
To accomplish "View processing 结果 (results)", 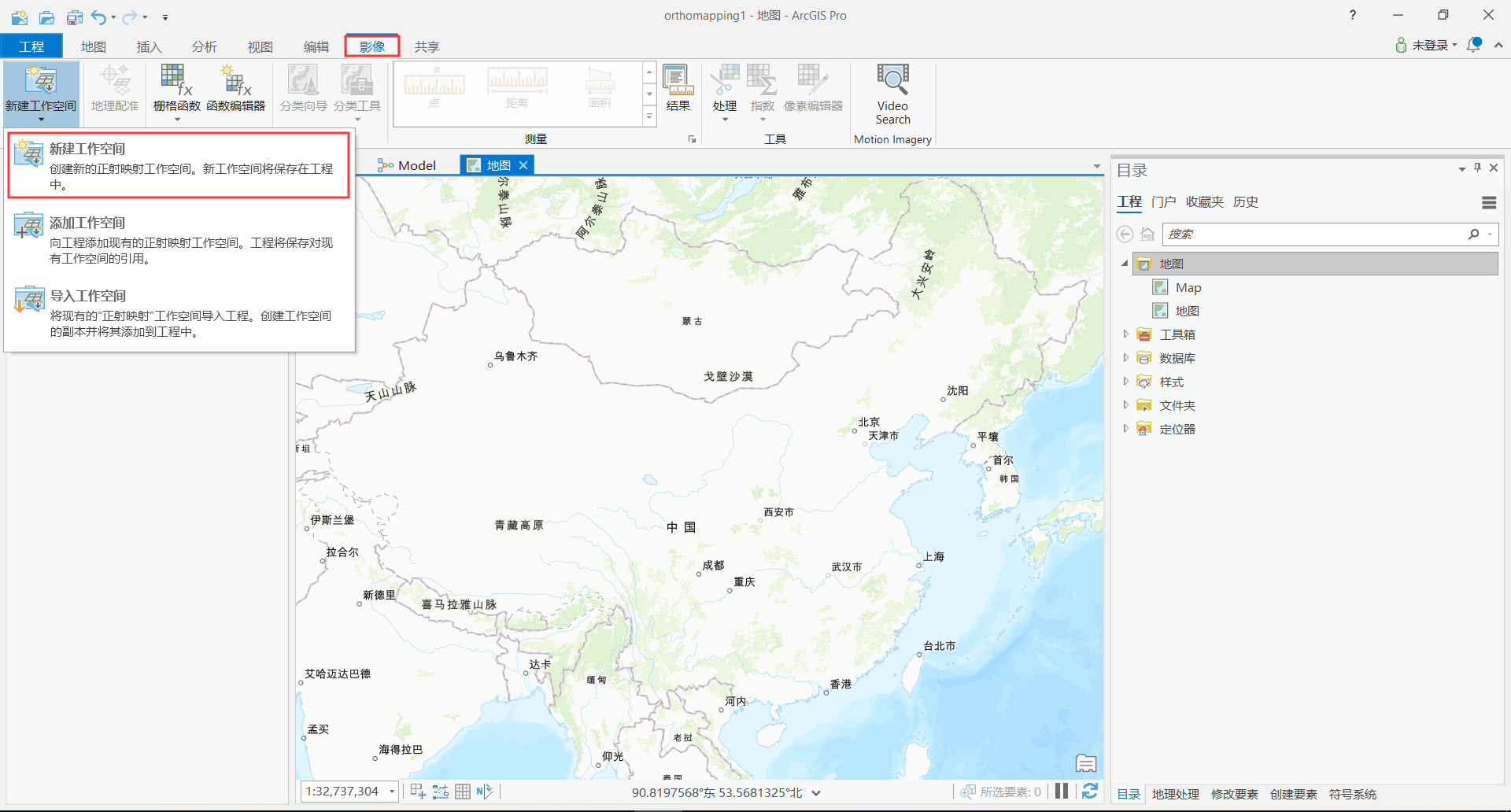I will click(677, 87).
